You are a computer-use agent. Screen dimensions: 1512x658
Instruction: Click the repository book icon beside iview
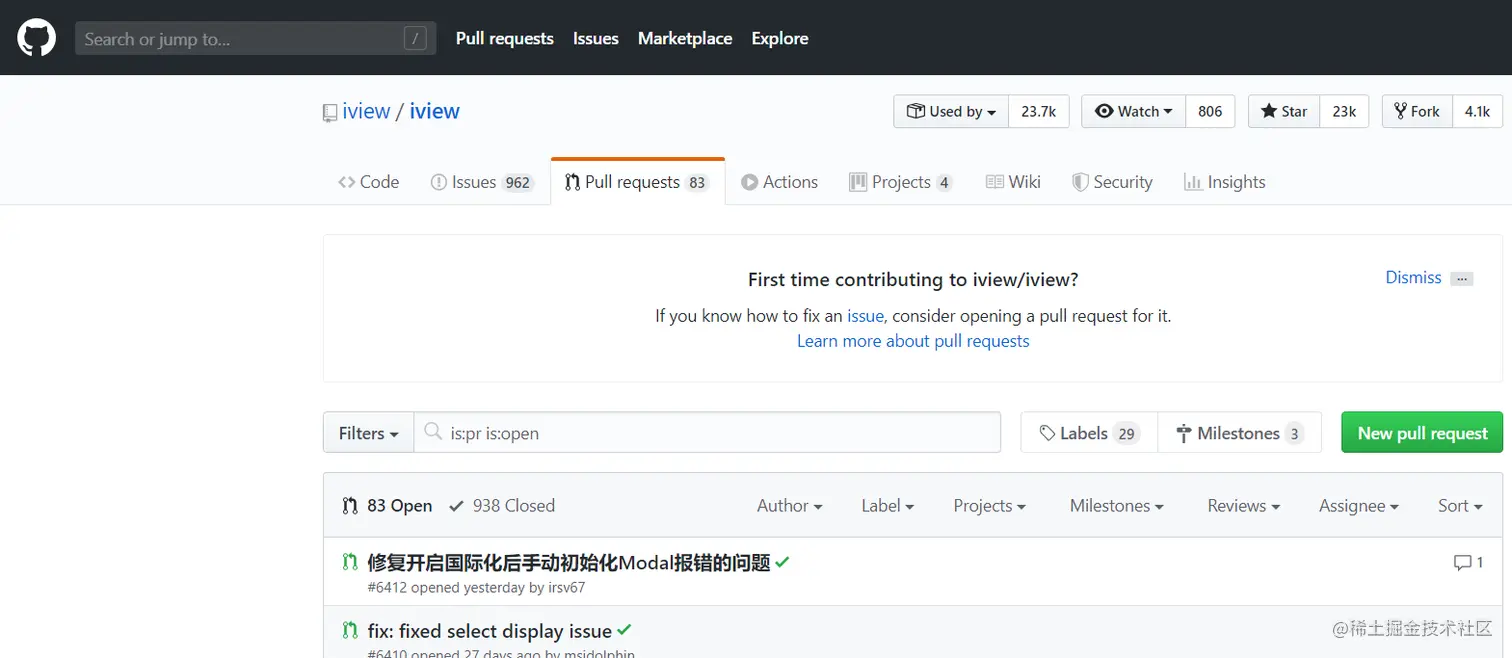(x=329, y=113)
